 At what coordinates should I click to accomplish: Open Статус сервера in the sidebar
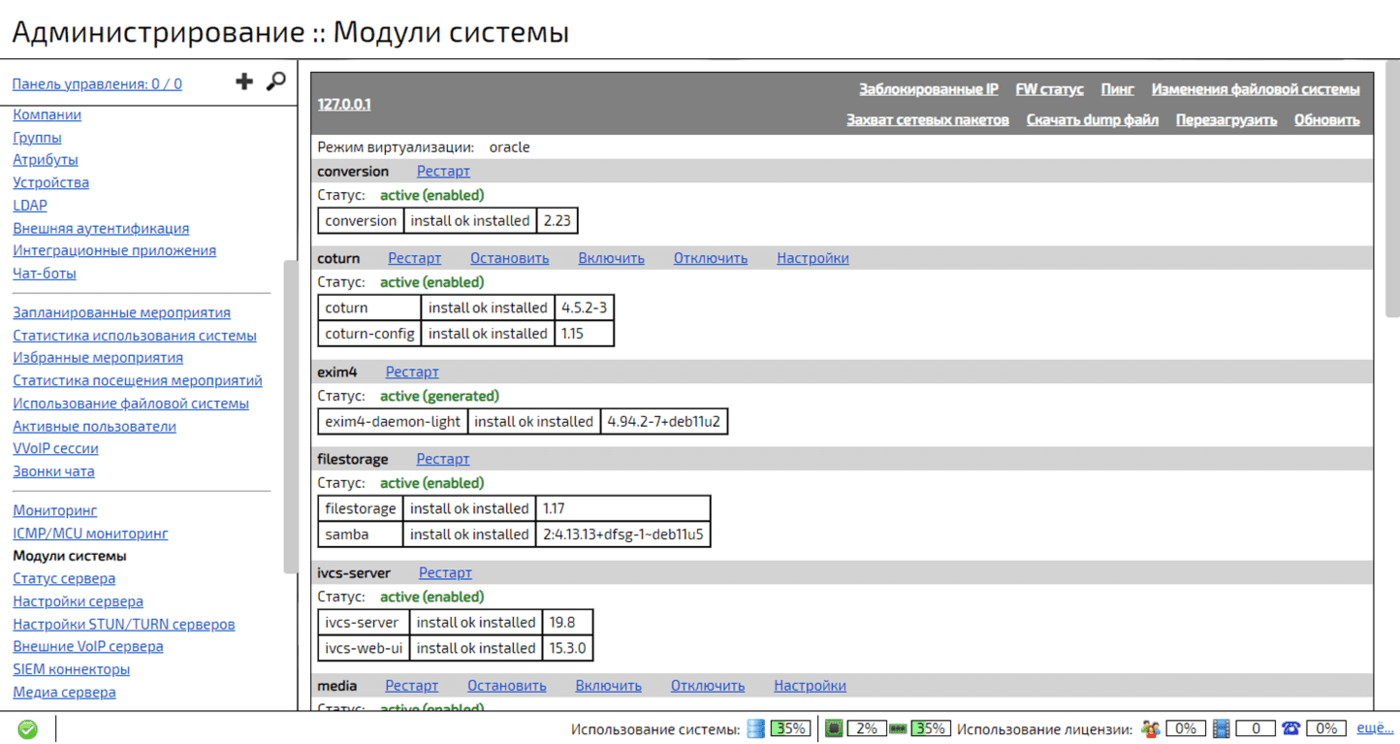pos(64,578)
